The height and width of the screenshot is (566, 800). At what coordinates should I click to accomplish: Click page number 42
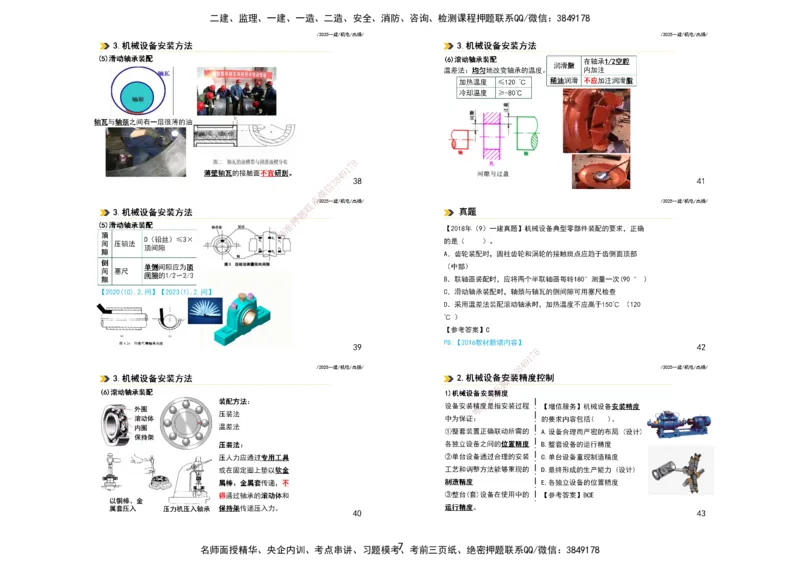tap(701, 347)
